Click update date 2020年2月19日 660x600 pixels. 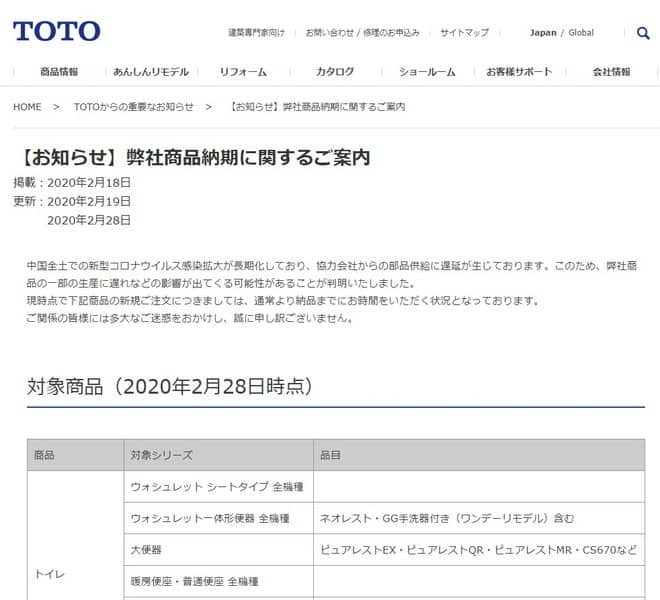pos(89,202)
